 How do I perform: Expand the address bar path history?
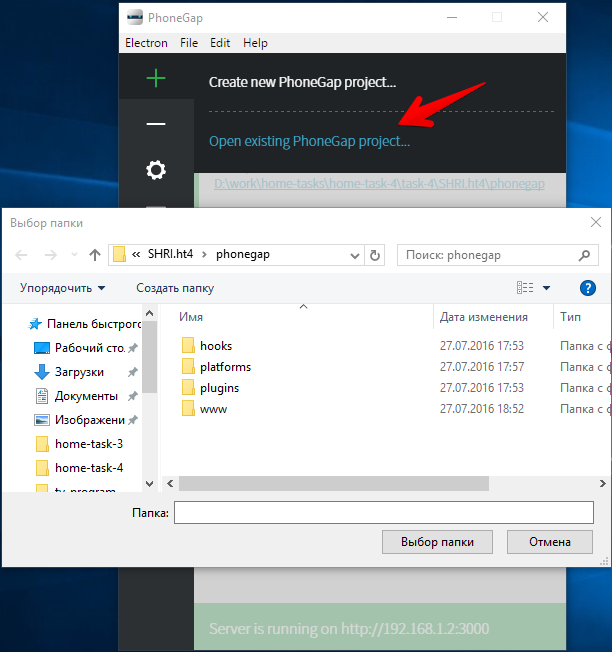354,255
